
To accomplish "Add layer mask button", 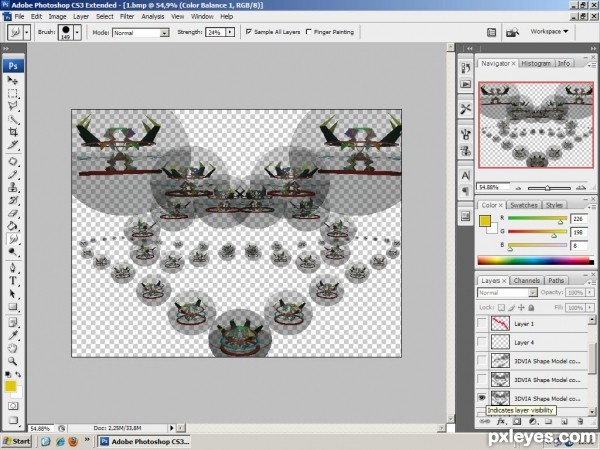I will (x=517, y=422).
